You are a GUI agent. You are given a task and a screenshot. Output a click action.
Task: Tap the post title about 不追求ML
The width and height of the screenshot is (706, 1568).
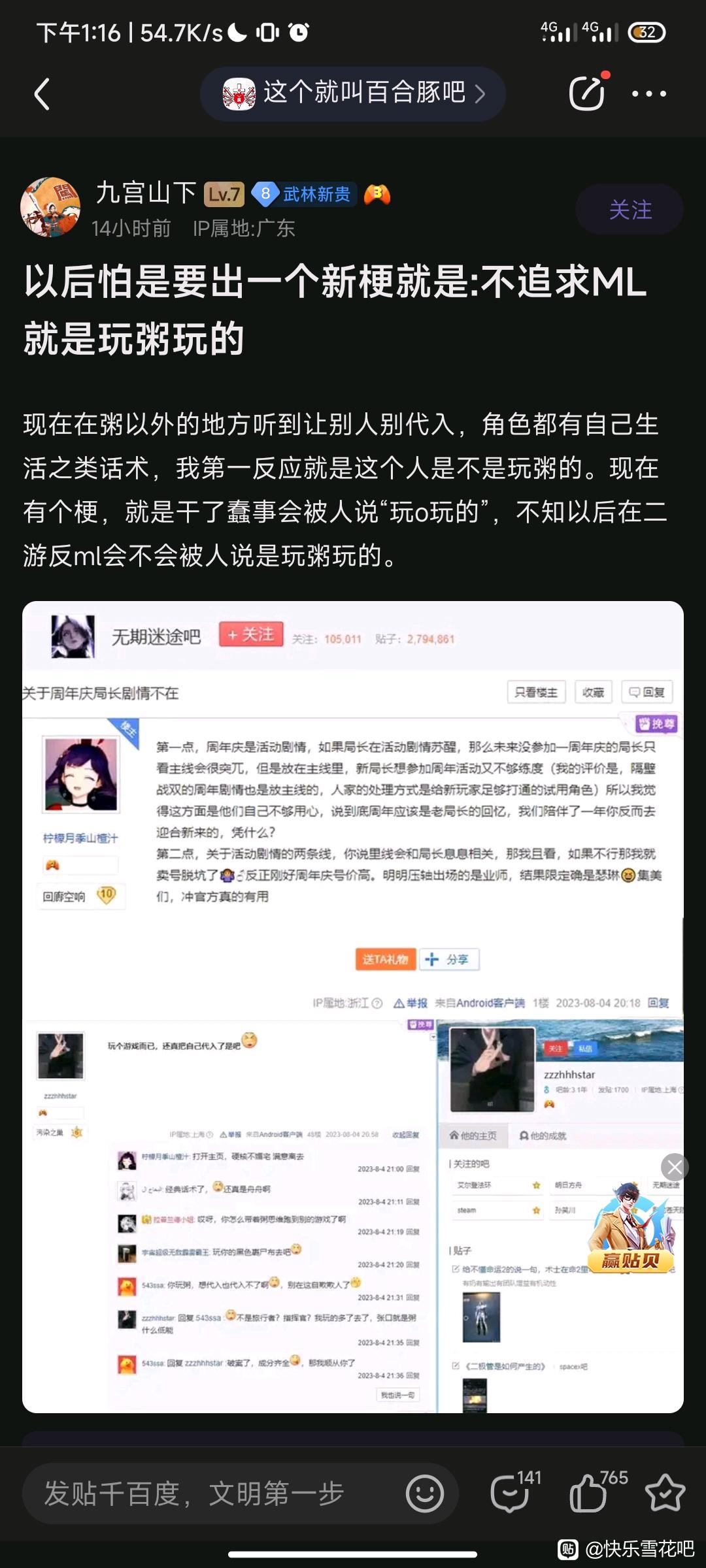(x=335, y=310)
